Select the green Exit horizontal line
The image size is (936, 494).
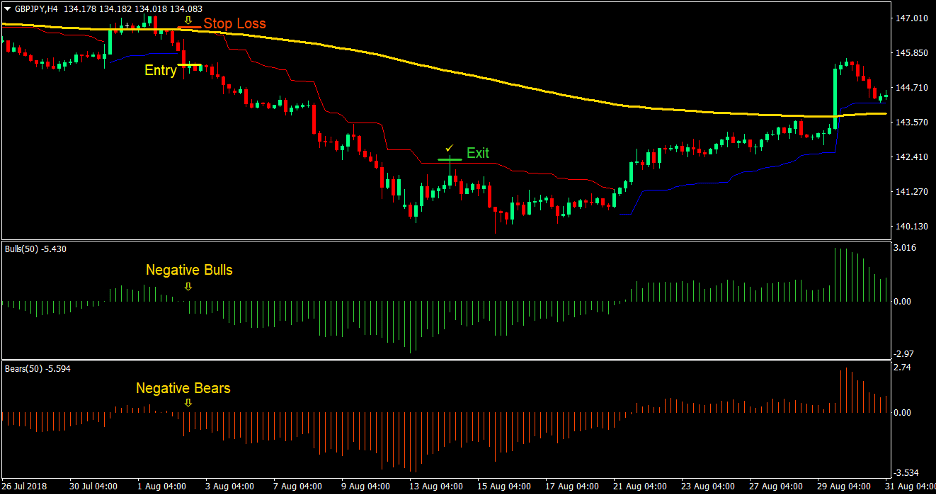click(x=449, y=160)
